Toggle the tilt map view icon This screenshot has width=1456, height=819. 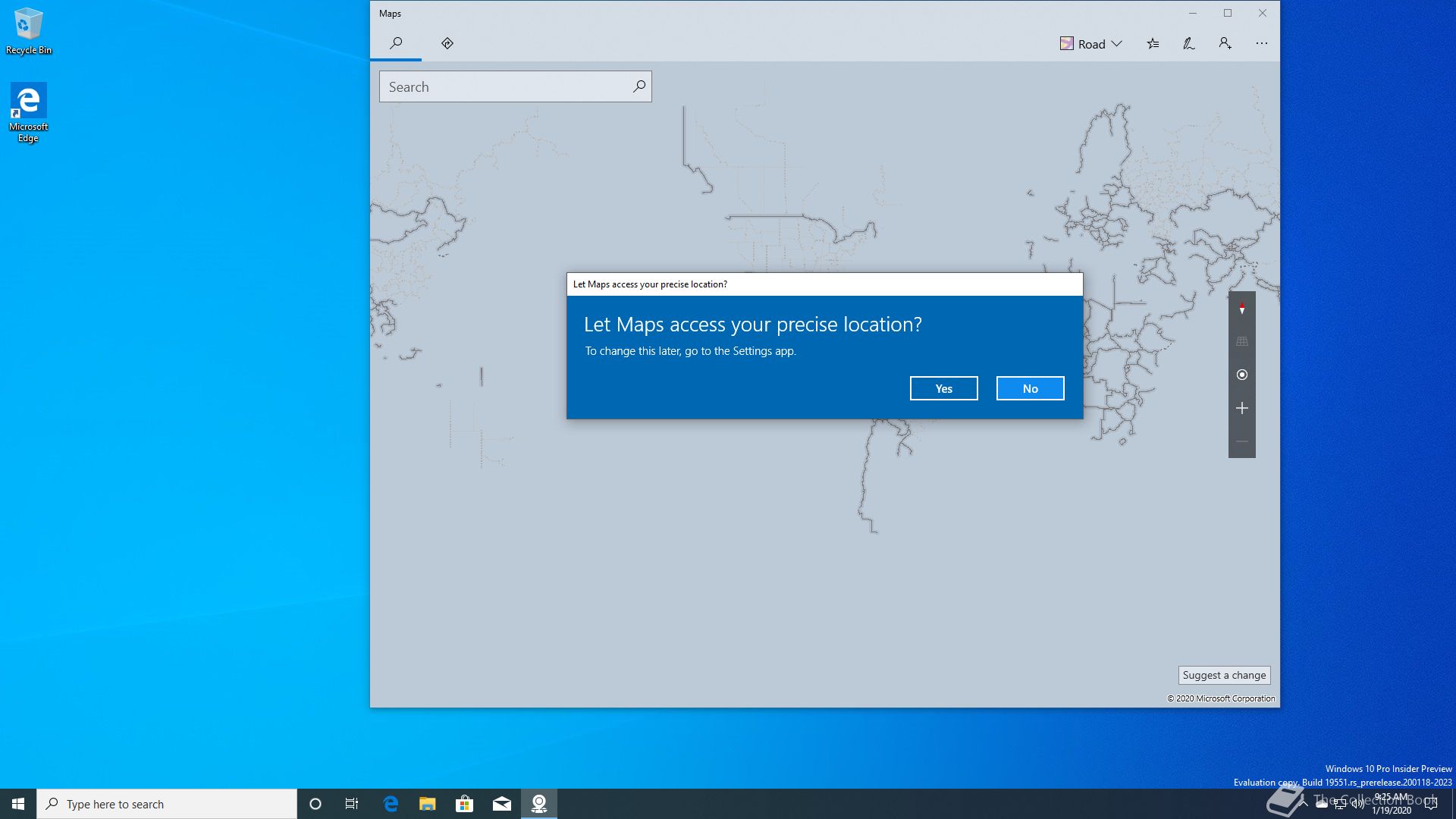1242,341
